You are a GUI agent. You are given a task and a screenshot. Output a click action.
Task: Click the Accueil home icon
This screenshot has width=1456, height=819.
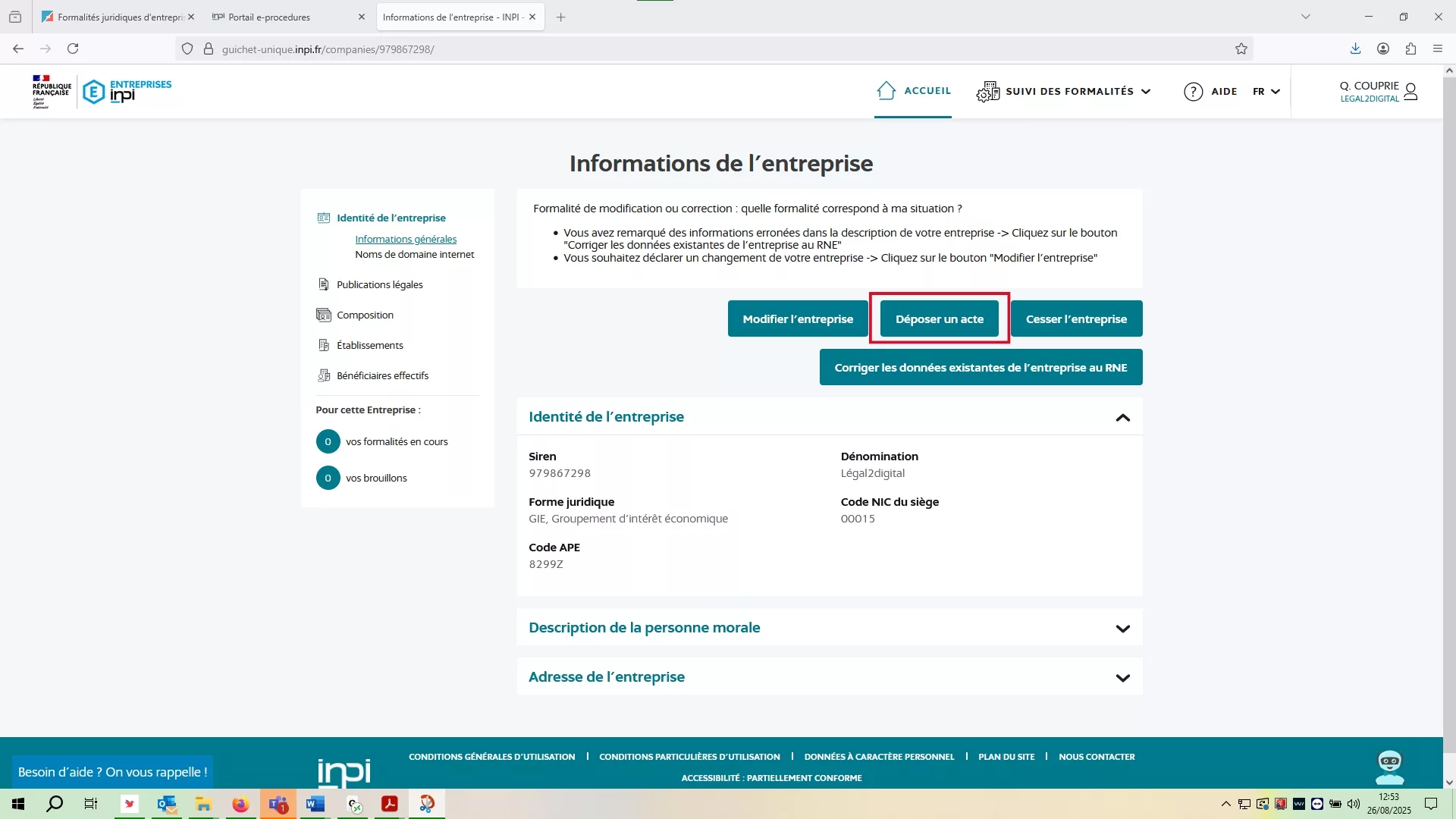886,91
